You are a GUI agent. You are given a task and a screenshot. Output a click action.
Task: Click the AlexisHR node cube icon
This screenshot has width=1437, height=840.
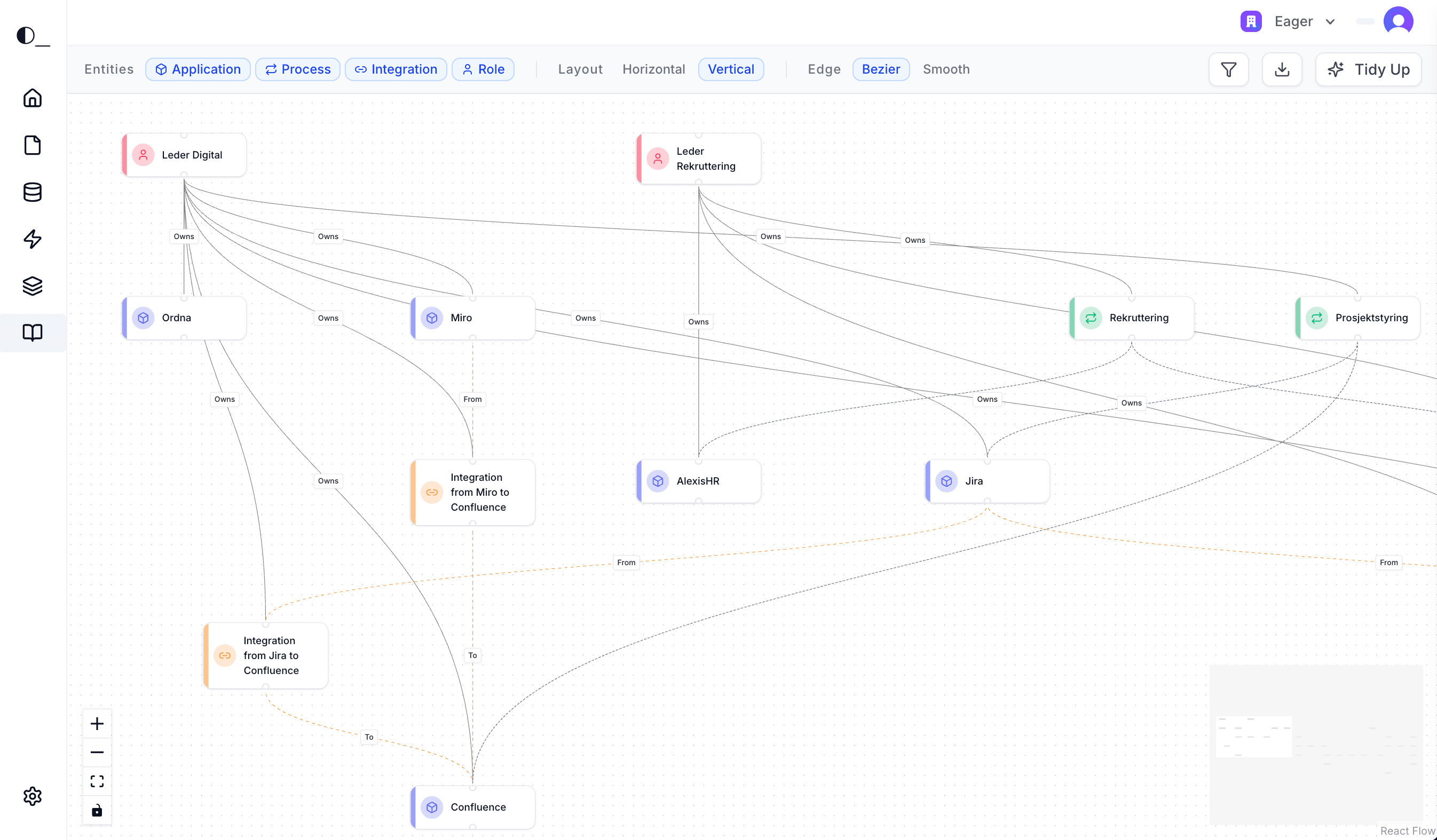658,481
